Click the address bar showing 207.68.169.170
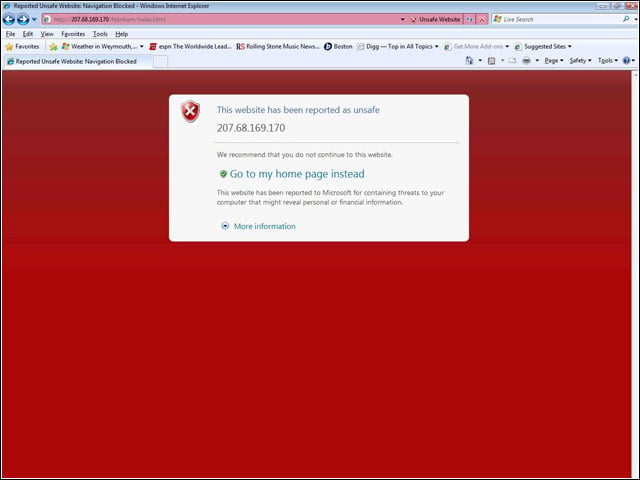Image resolution: width=640 pixels, height=480 pixels. 220,19
